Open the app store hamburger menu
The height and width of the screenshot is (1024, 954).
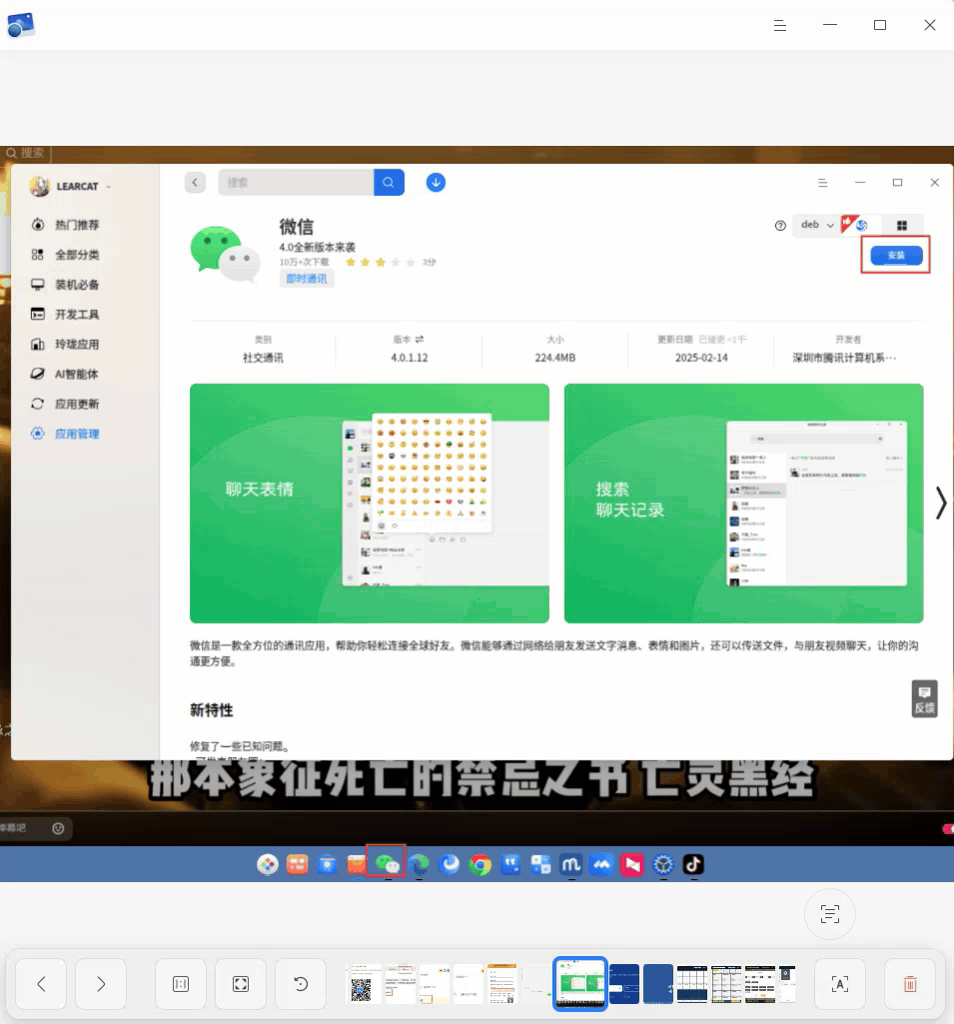click(x=823, y=183)
